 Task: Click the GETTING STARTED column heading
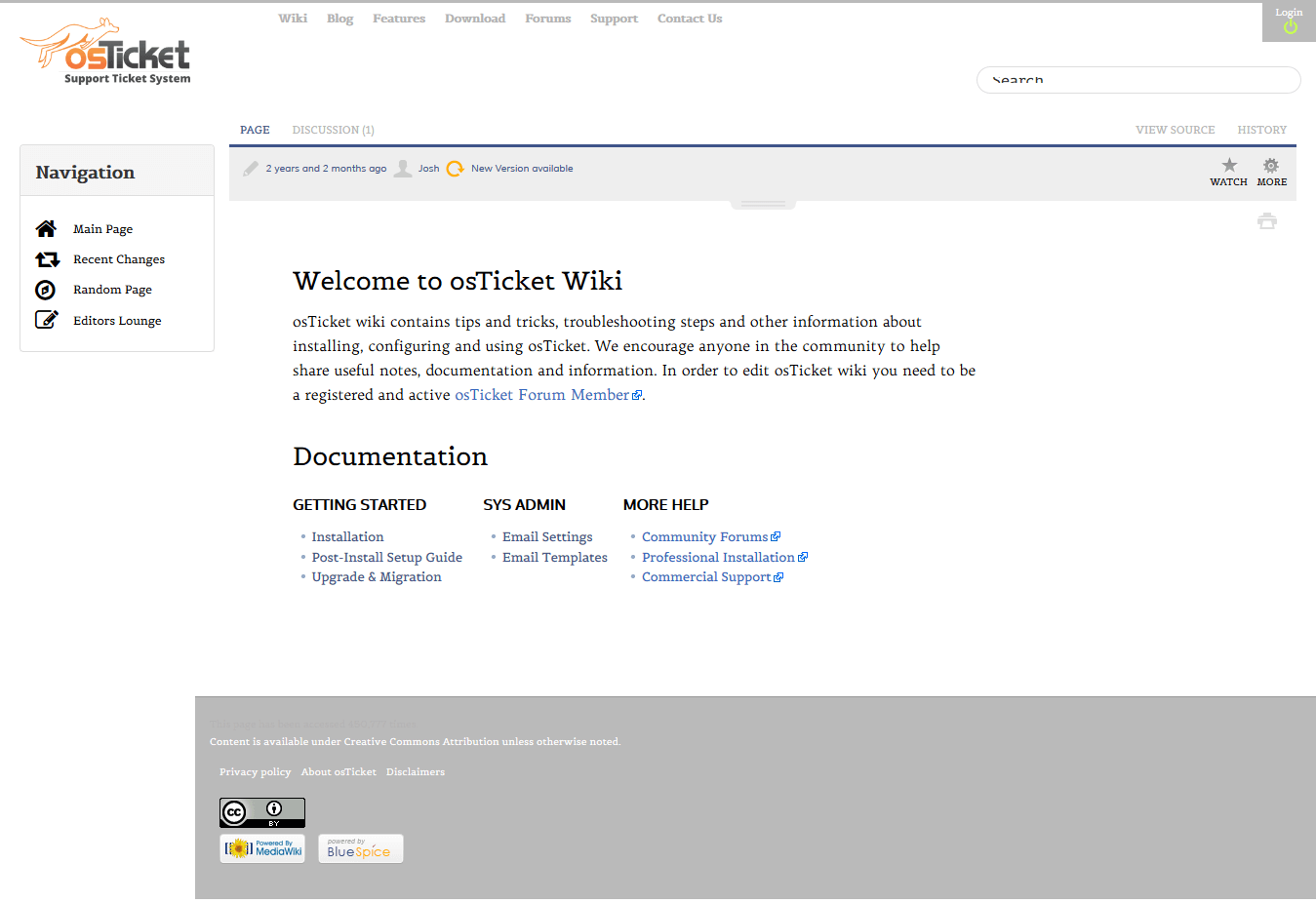(x=360, y=505)
